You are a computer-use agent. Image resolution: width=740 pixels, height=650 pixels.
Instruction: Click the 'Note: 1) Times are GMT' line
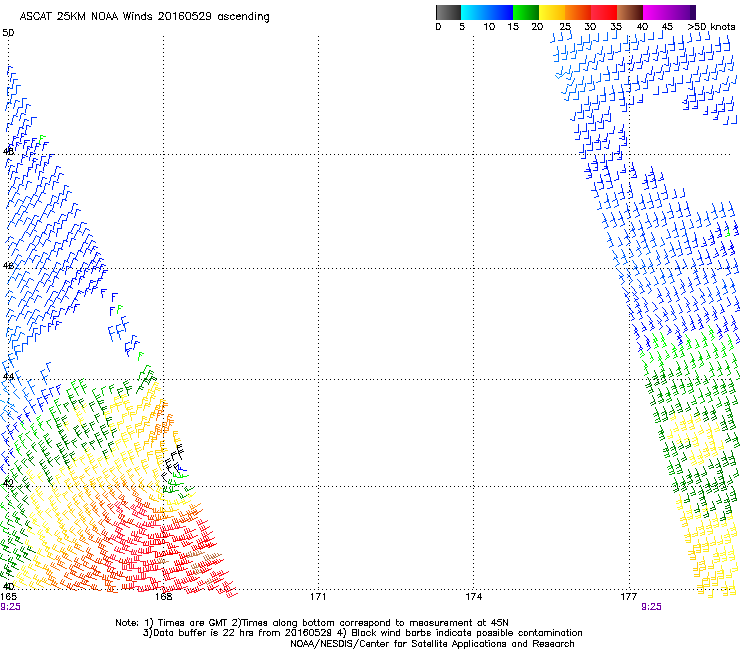pos(311,623)
